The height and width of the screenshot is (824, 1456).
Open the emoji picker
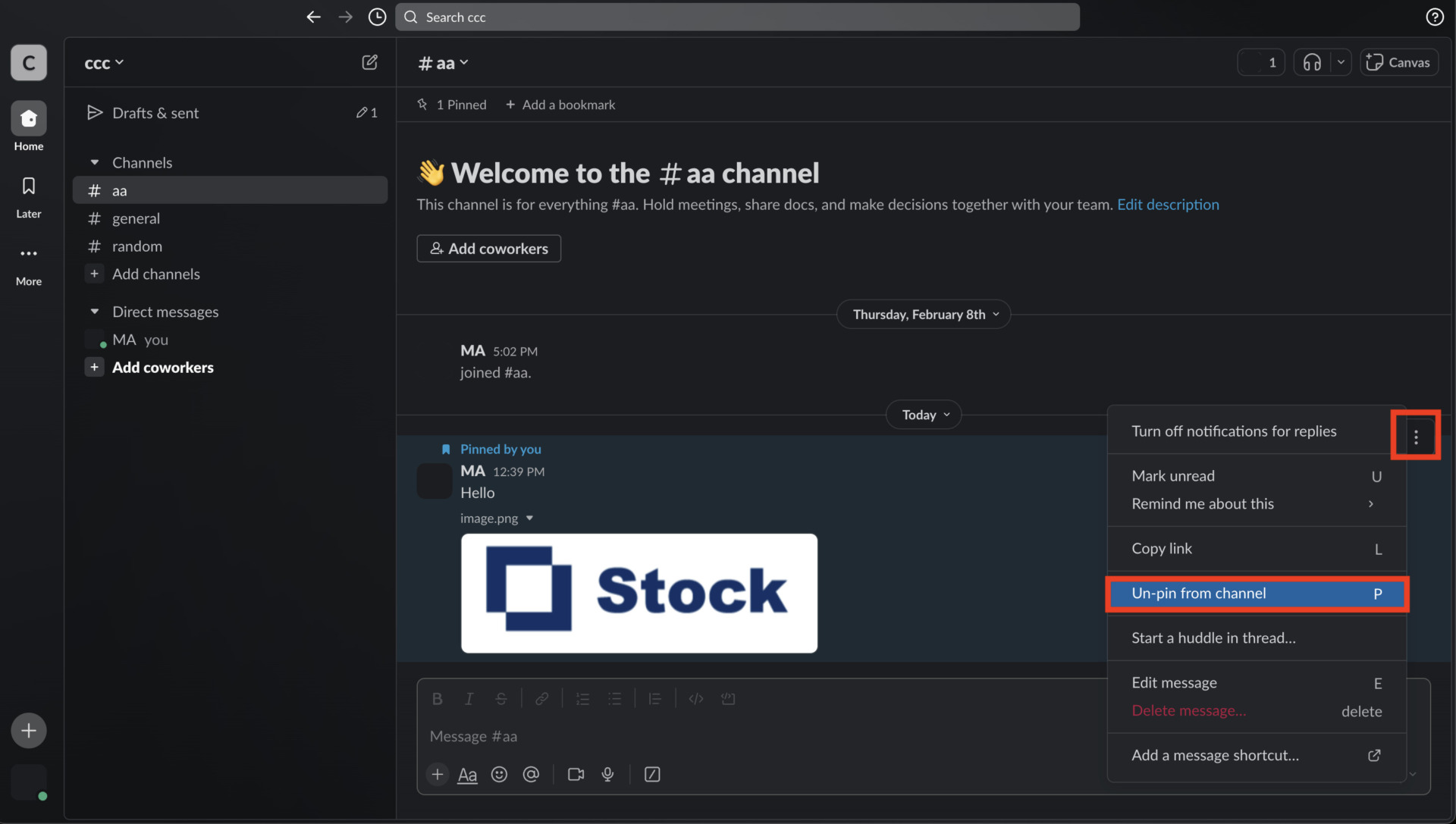click(x=500, y=774)
